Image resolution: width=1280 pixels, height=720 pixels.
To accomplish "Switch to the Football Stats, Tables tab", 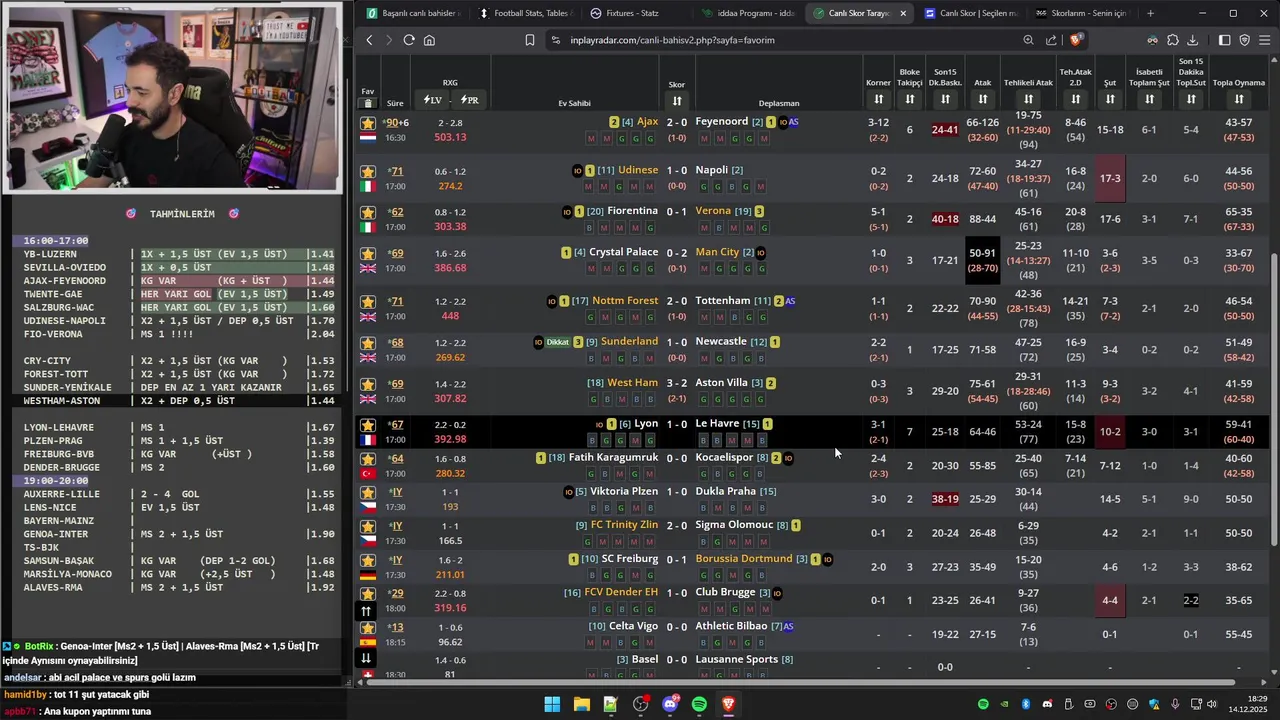I will (x=525, y=13).
